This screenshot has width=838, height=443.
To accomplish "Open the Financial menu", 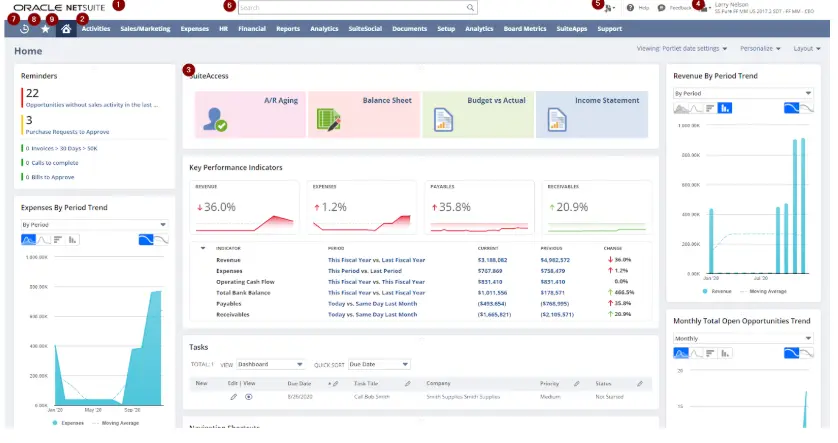I will tap(252, 29).
